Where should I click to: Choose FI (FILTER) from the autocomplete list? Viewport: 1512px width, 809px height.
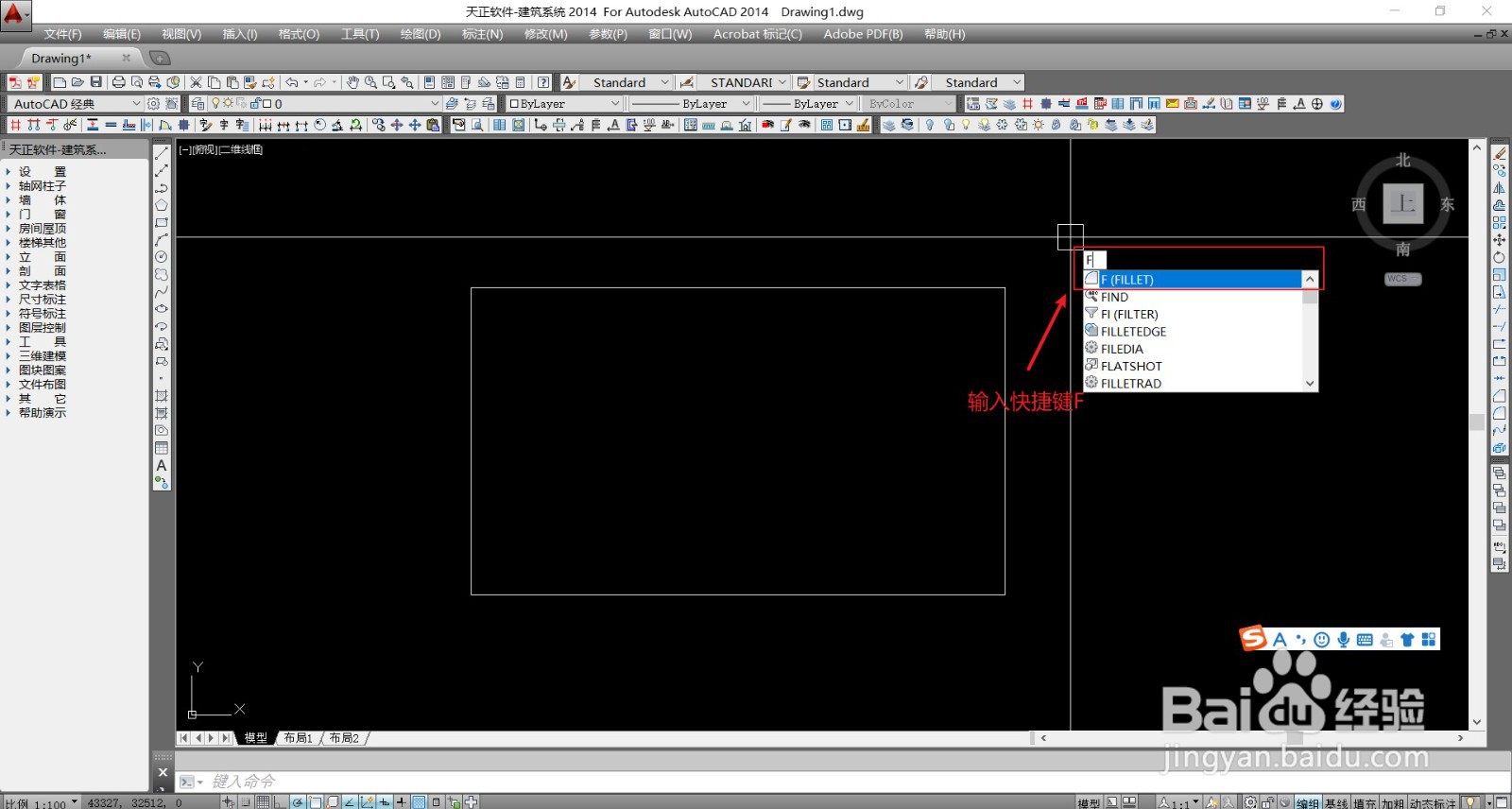point(1193,314)
